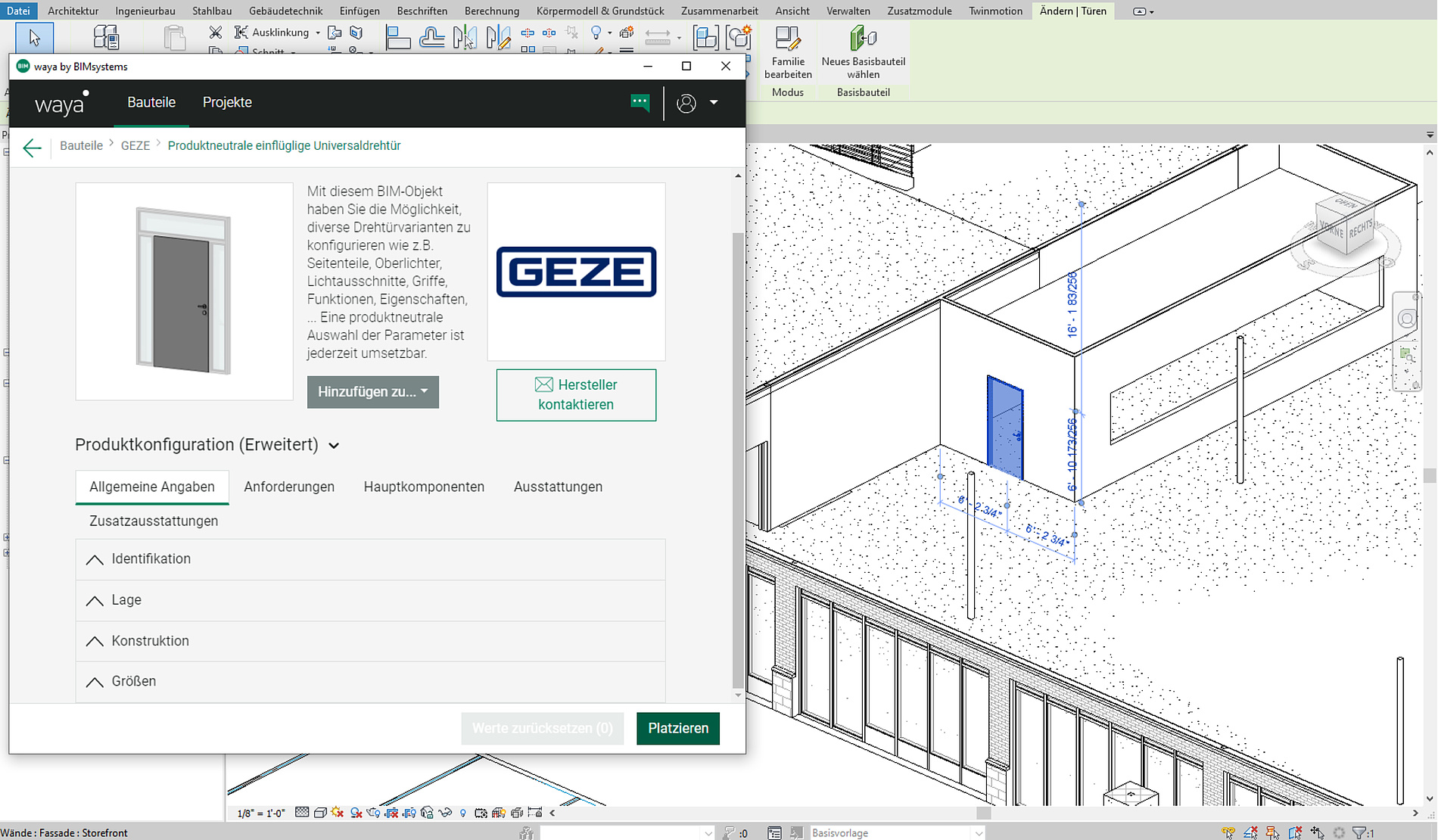Switch to the Zusatzausstattungen tab
Screen dimensions: 1438x840
[x=154, y=521]
